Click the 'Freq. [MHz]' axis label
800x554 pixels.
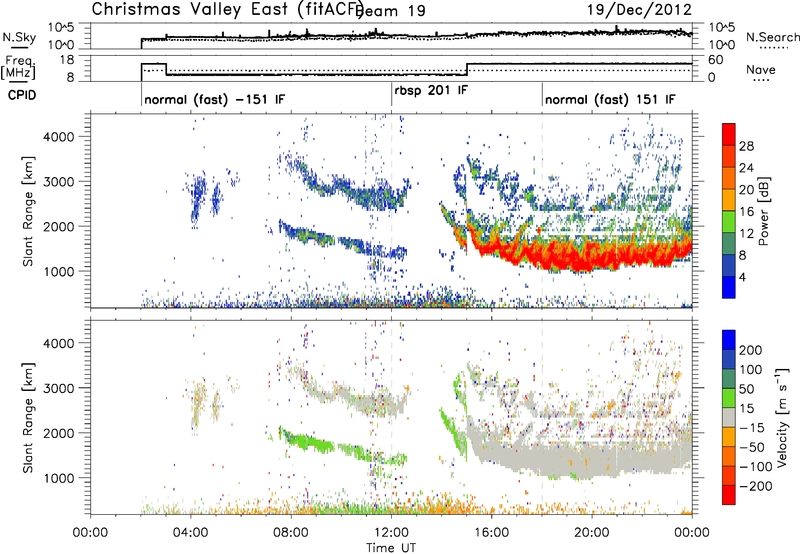click(x=18, y=68)
